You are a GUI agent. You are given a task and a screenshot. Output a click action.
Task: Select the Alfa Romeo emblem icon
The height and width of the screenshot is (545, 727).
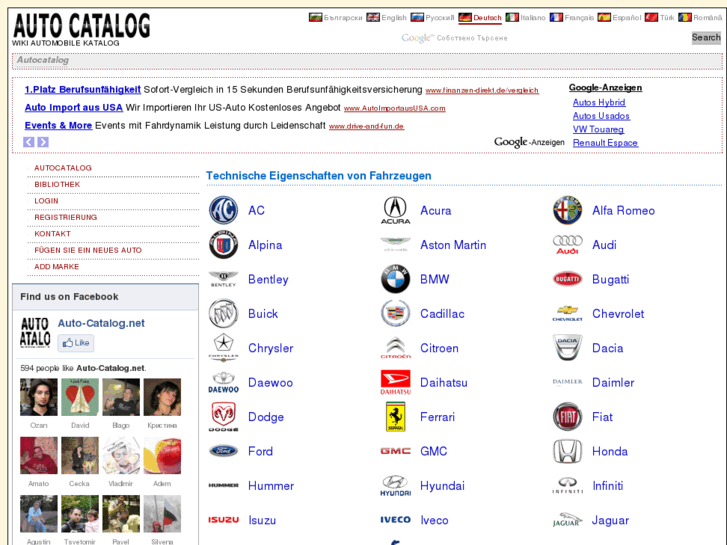(568, 210)
